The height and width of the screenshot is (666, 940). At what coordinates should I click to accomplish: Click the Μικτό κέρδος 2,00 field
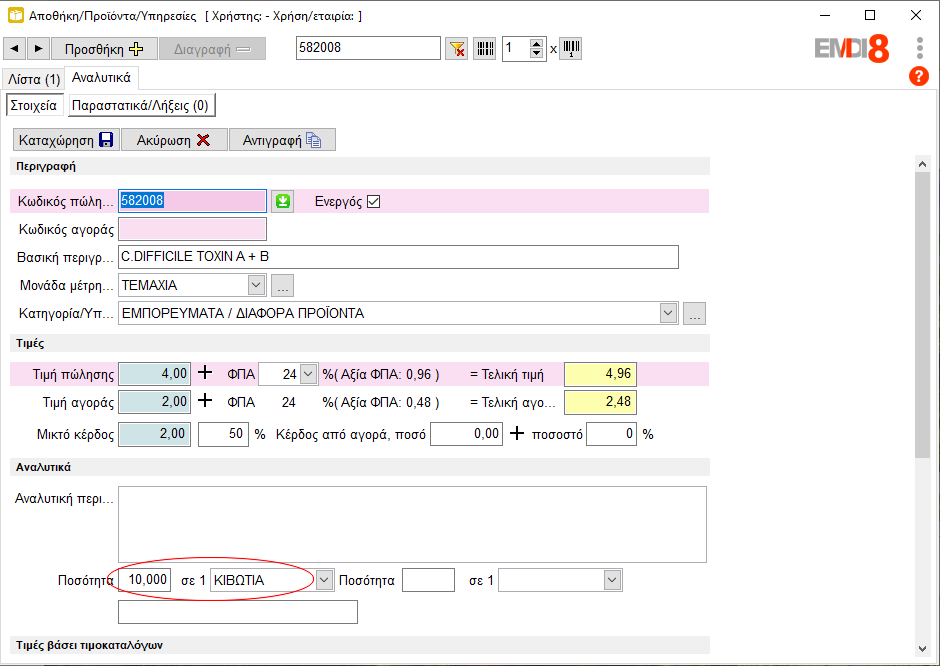click(155, 434)
